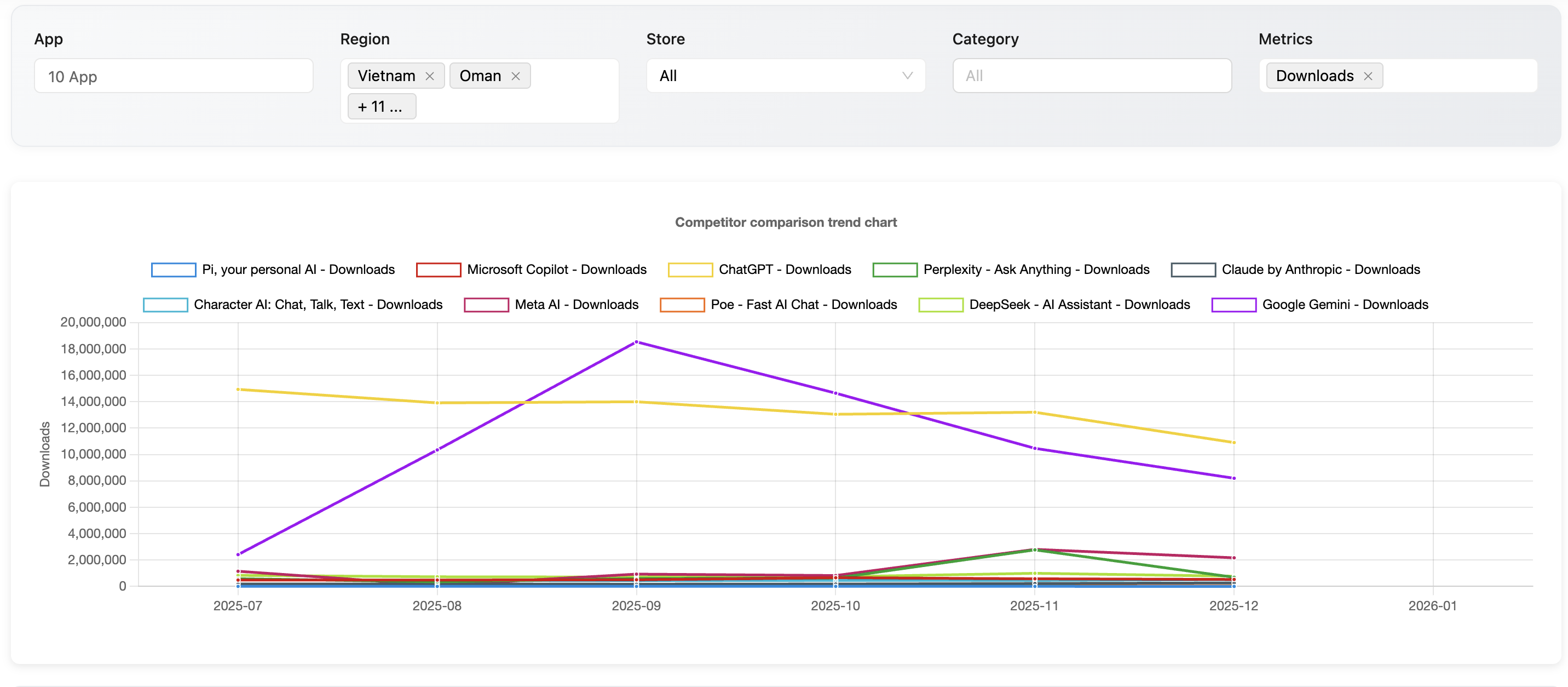The height and width of the screenshot is (687, 1568).
Task: Remove the Downloads metric tag
Action: point(1368,76)
